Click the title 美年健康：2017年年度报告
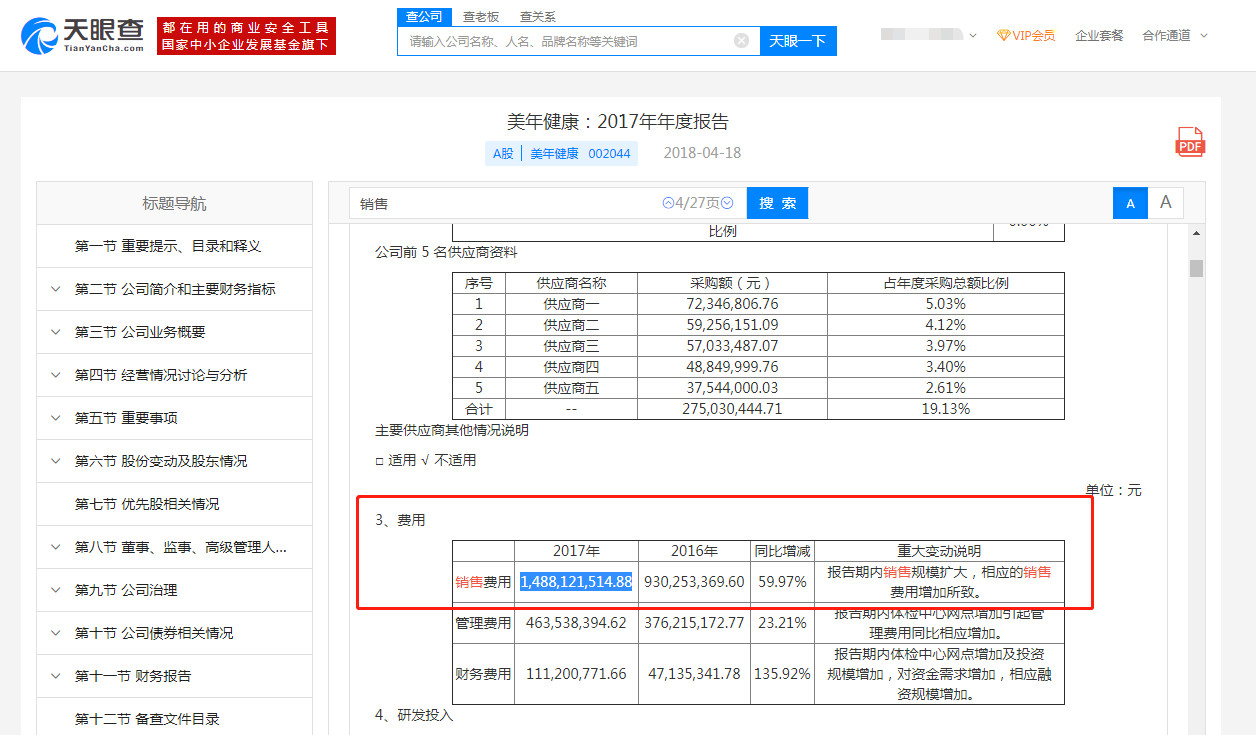The width and height of the screenshot is (1256, 735). pyautogui.click(x=618, y=122)
